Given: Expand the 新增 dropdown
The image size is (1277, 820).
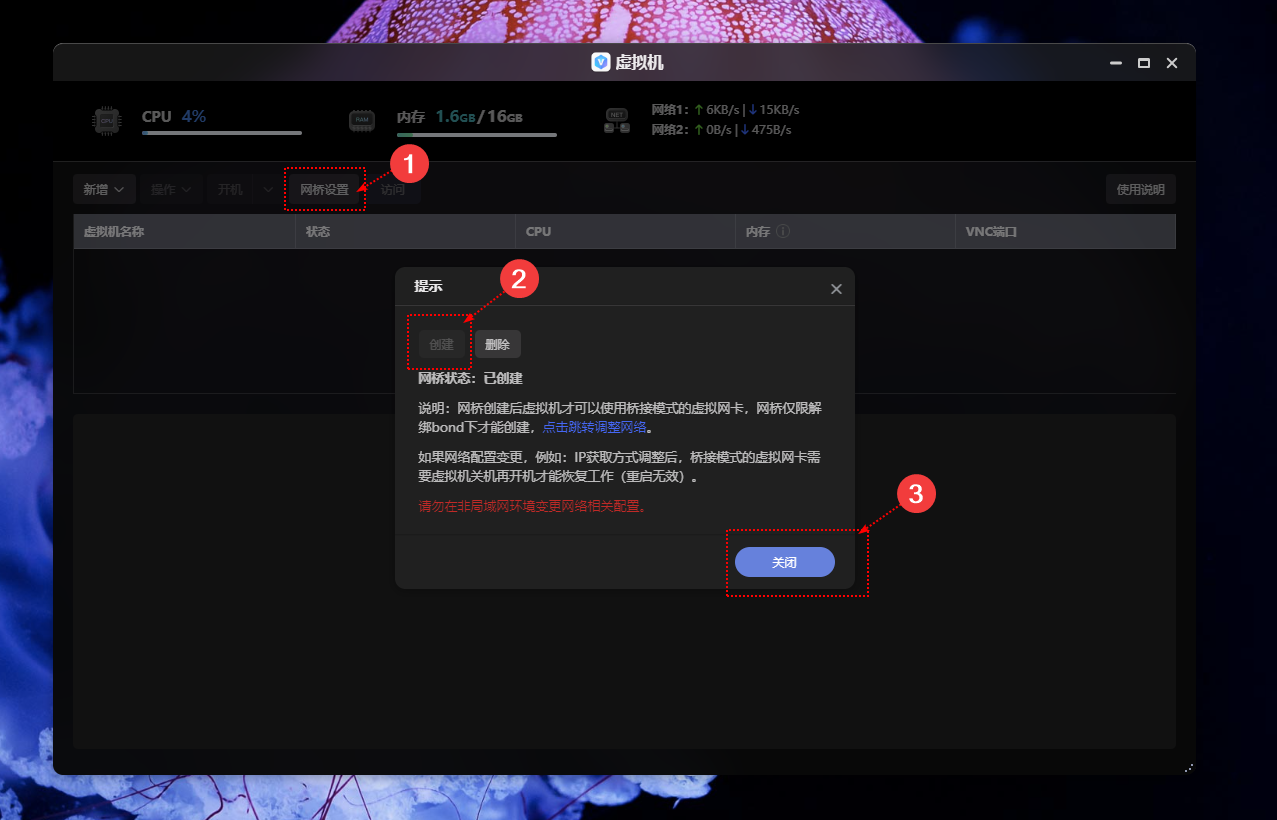Looking at the screenshot, I should [x=104, y=188].
